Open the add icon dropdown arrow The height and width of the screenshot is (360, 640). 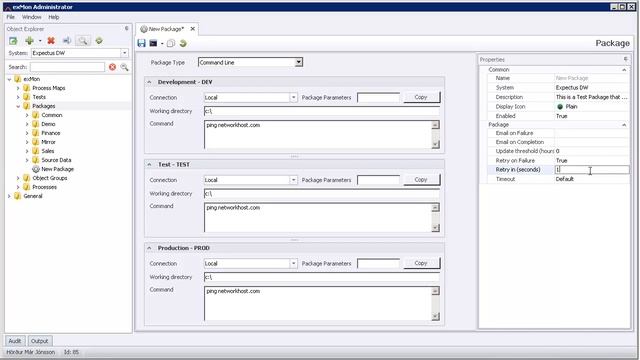click(40, 41)
